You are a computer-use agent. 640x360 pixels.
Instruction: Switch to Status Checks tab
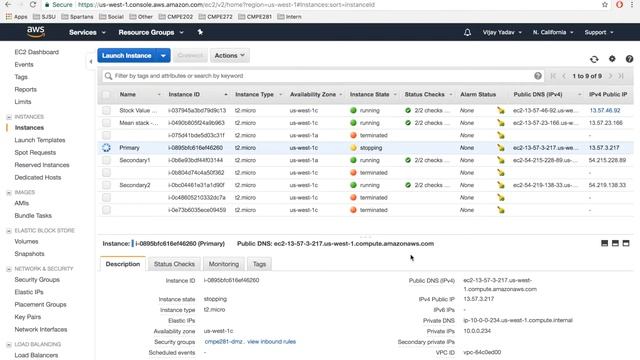[x=174, y=264]
